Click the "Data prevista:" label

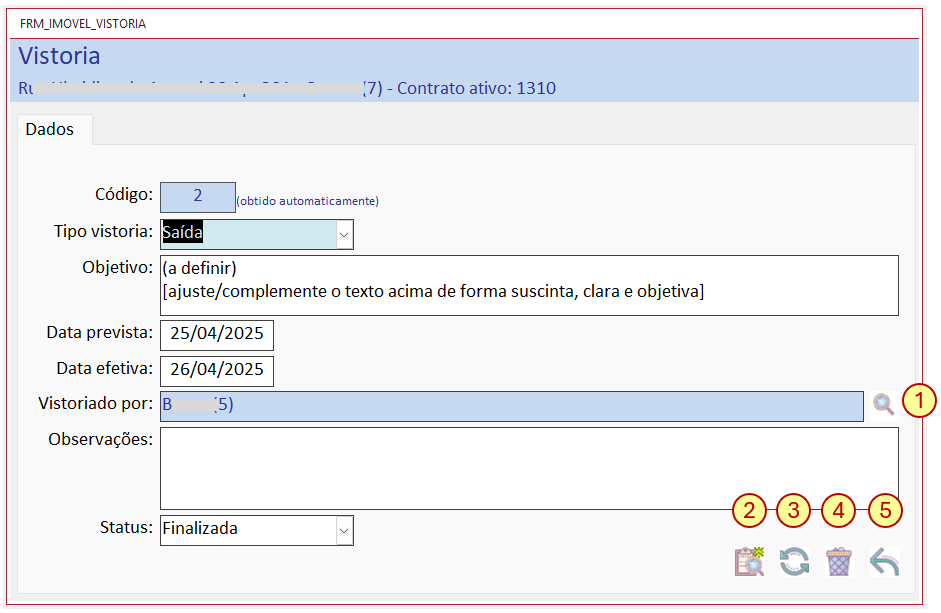coord(100,333)
